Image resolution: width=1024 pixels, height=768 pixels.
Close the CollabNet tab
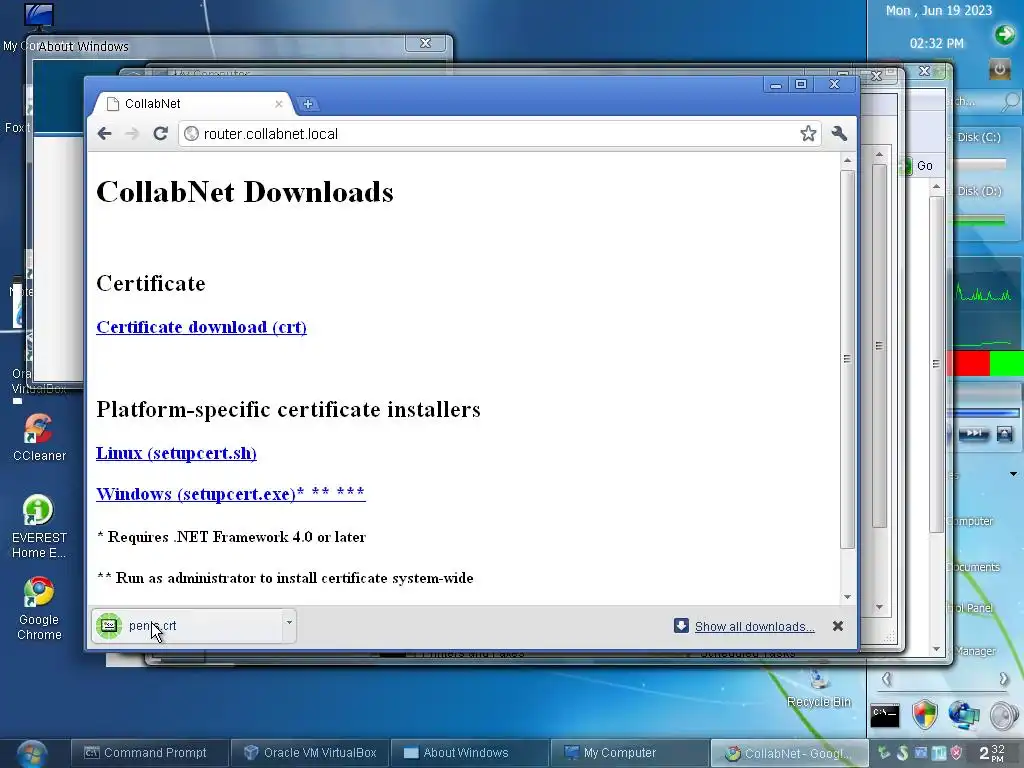[279, 104]
